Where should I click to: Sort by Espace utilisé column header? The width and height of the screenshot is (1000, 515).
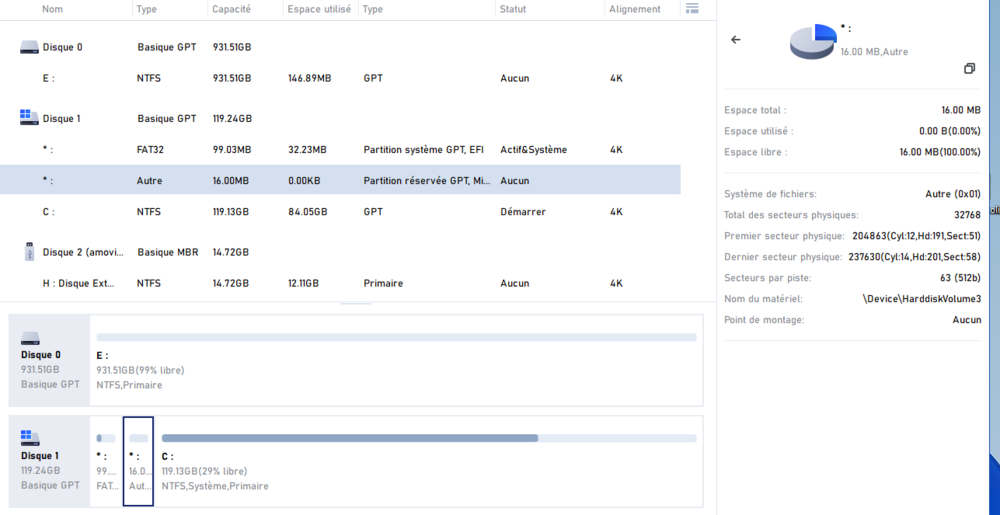coord(318,9)
